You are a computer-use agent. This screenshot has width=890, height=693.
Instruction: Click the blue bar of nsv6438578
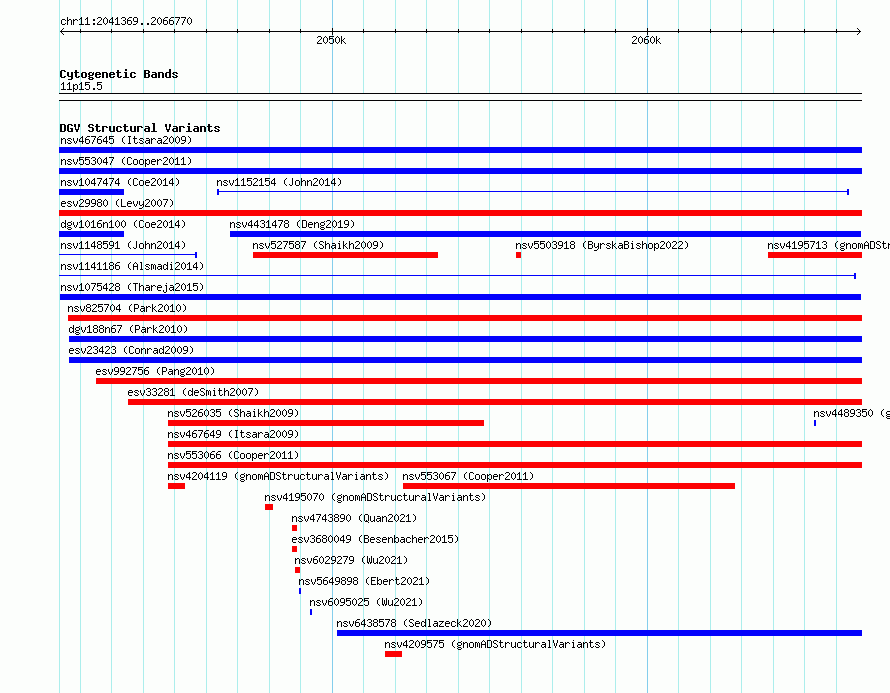coord(599,633)
